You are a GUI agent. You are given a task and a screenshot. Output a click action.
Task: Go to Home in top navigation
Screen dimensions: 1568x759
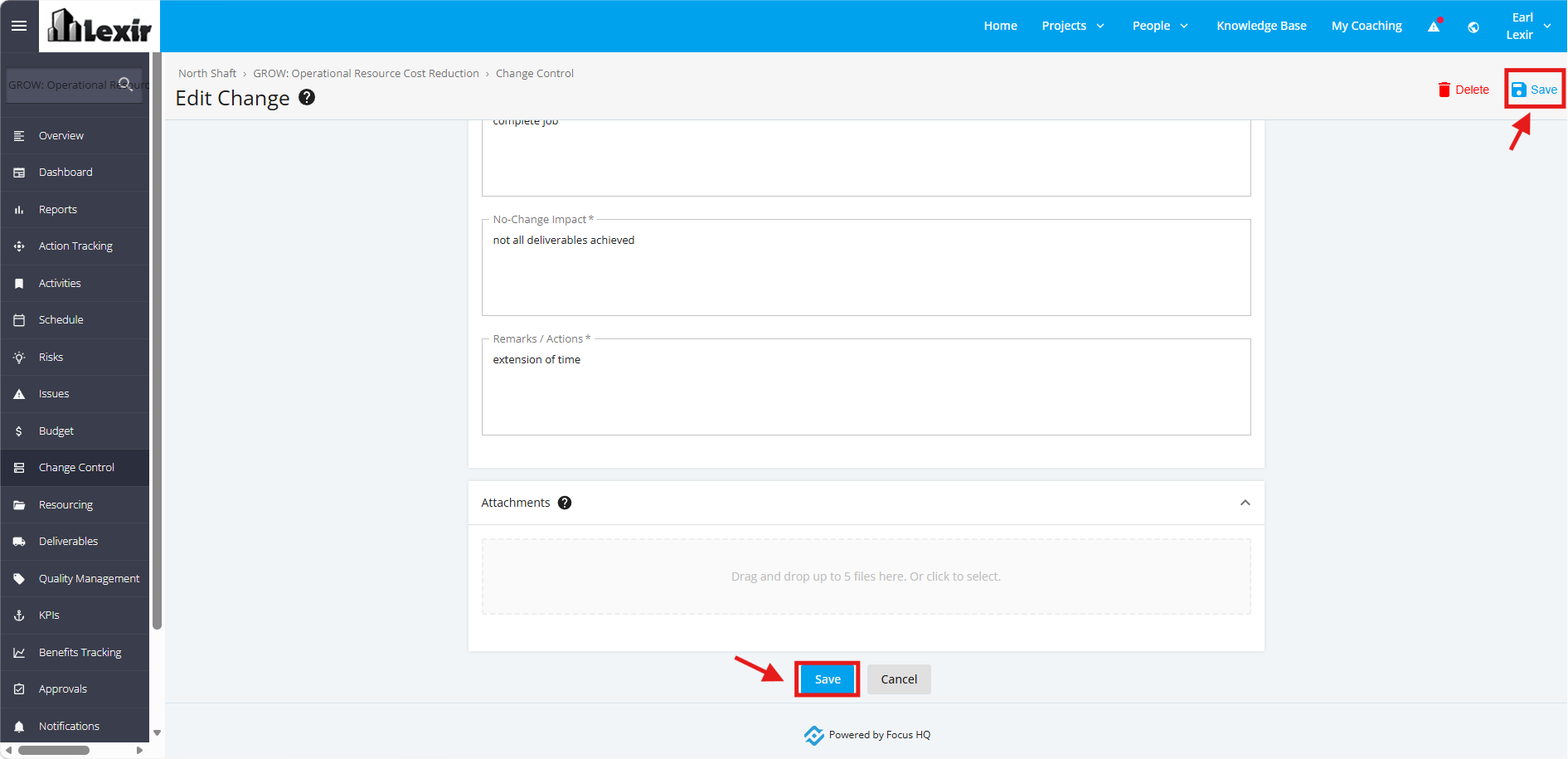click(x=1000, y=26)
